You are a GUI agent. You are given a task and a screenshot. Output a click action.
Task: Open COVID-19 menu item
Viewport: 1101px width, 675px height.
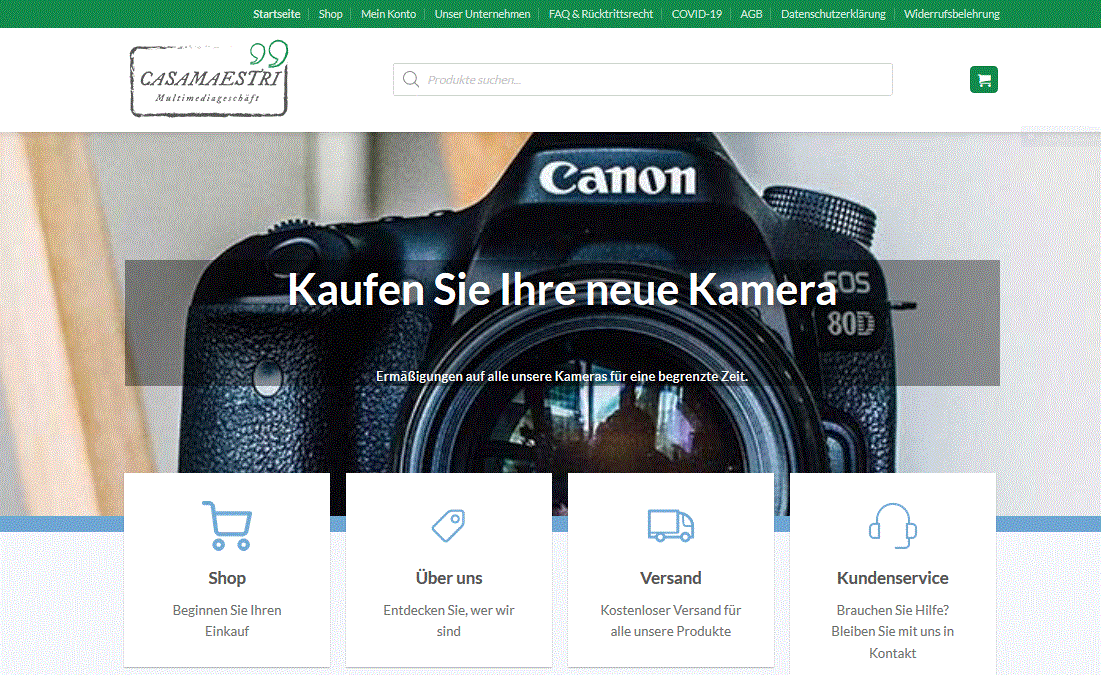pos(697,14)
